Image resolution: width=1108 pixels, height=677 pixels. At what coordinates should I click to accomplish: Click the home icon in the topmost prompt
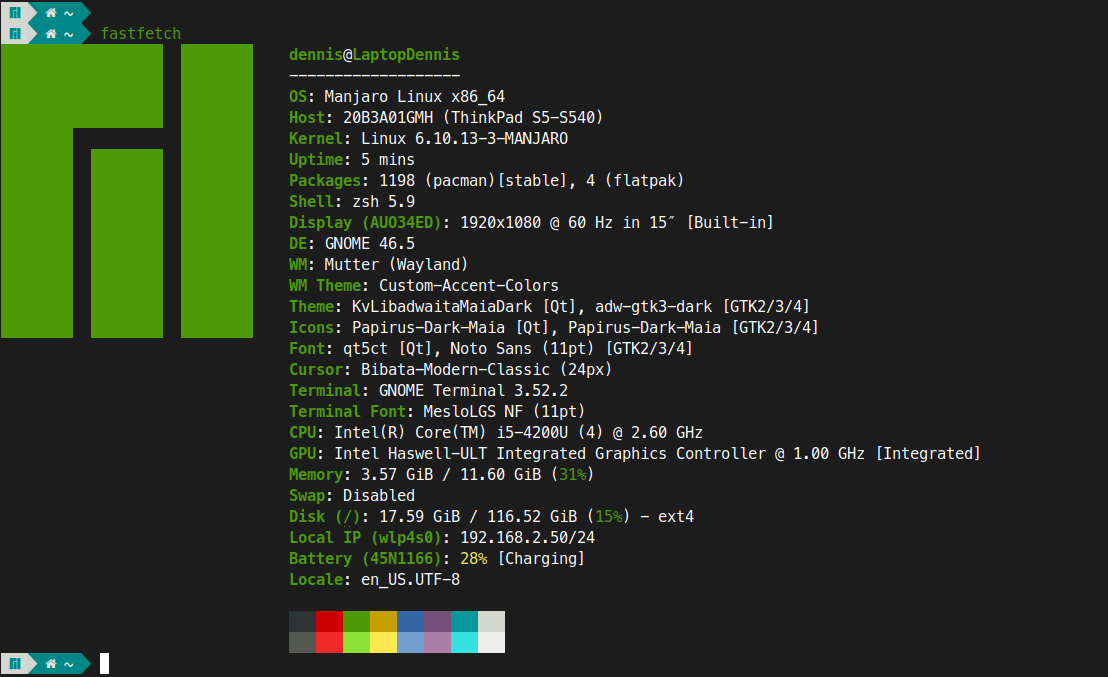coord(50,13)
